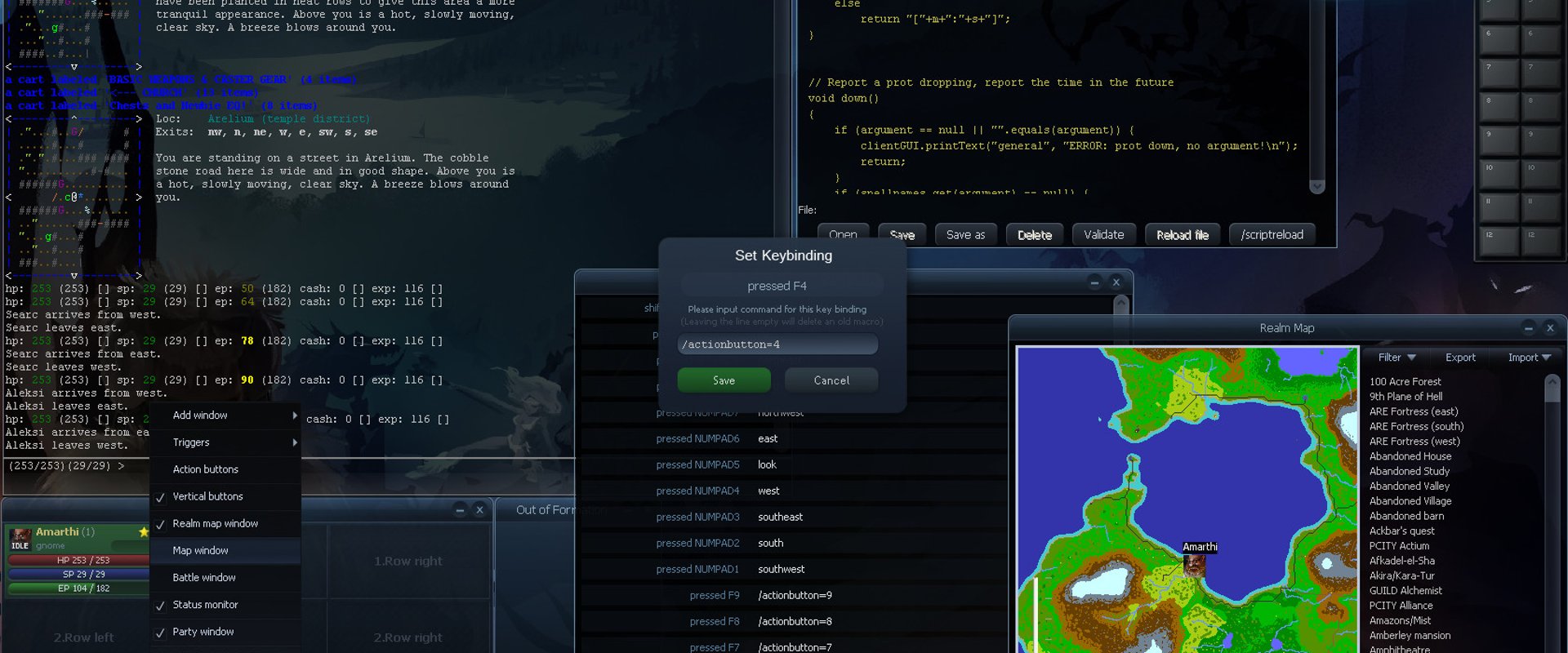Select Amarthi's character portrait in the party window
The width and height of the screenshot is (1568, 653).
point(20,540)
